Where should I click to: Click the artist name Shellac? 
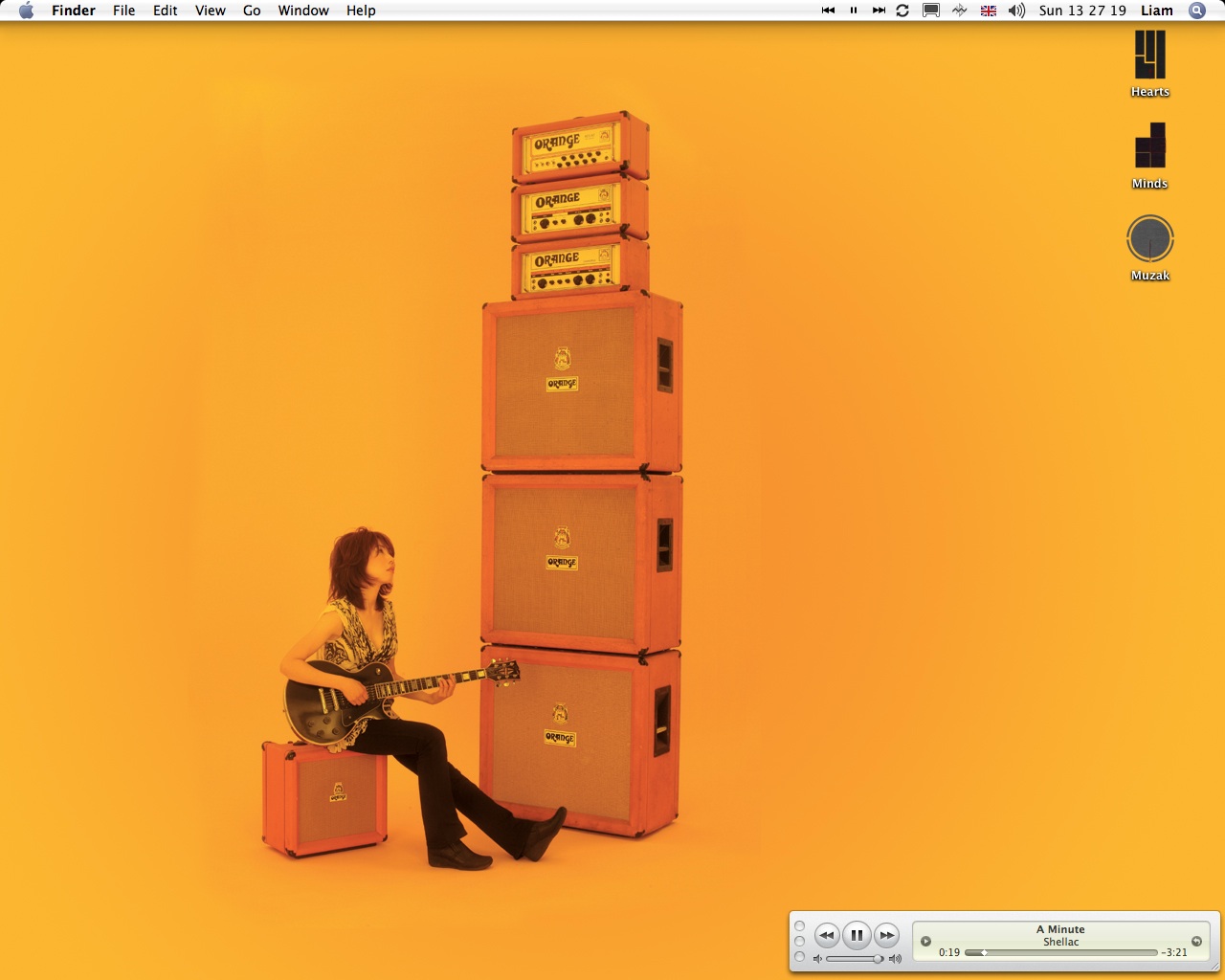(1060, 942)
